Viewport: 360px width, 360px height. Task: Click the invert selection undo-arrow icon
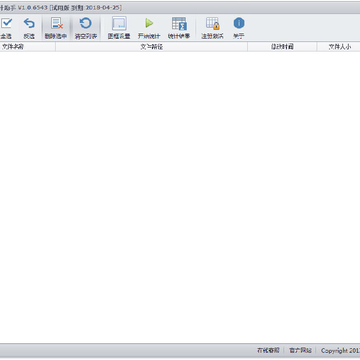[x=29, y=23]
